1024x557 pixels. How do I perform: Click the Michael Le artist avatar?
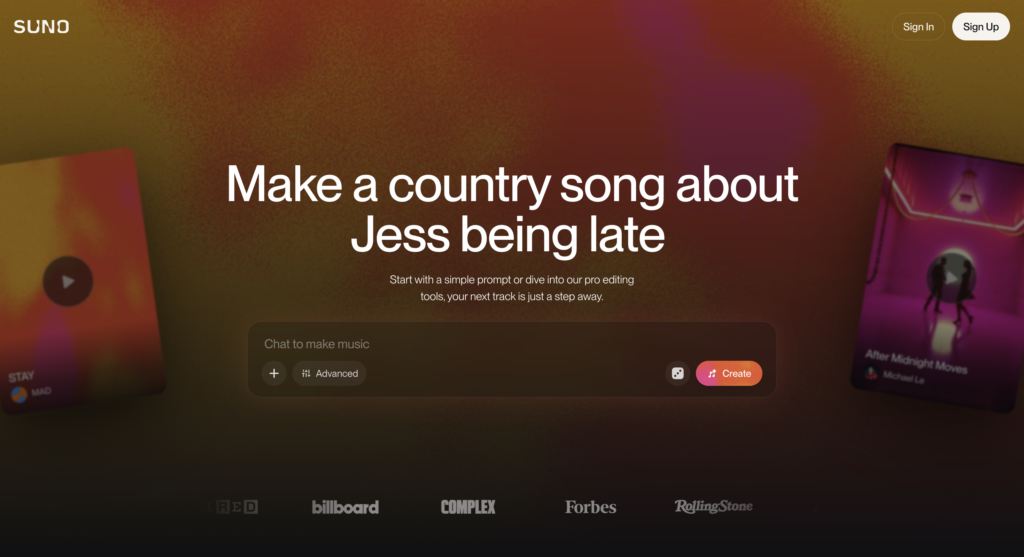coord(871,373)
